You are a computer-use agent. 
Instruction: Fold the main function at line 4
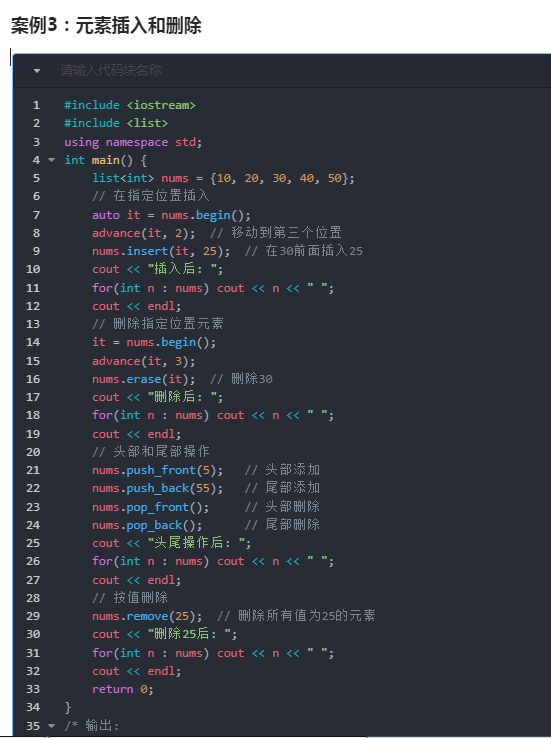(51, 160)
